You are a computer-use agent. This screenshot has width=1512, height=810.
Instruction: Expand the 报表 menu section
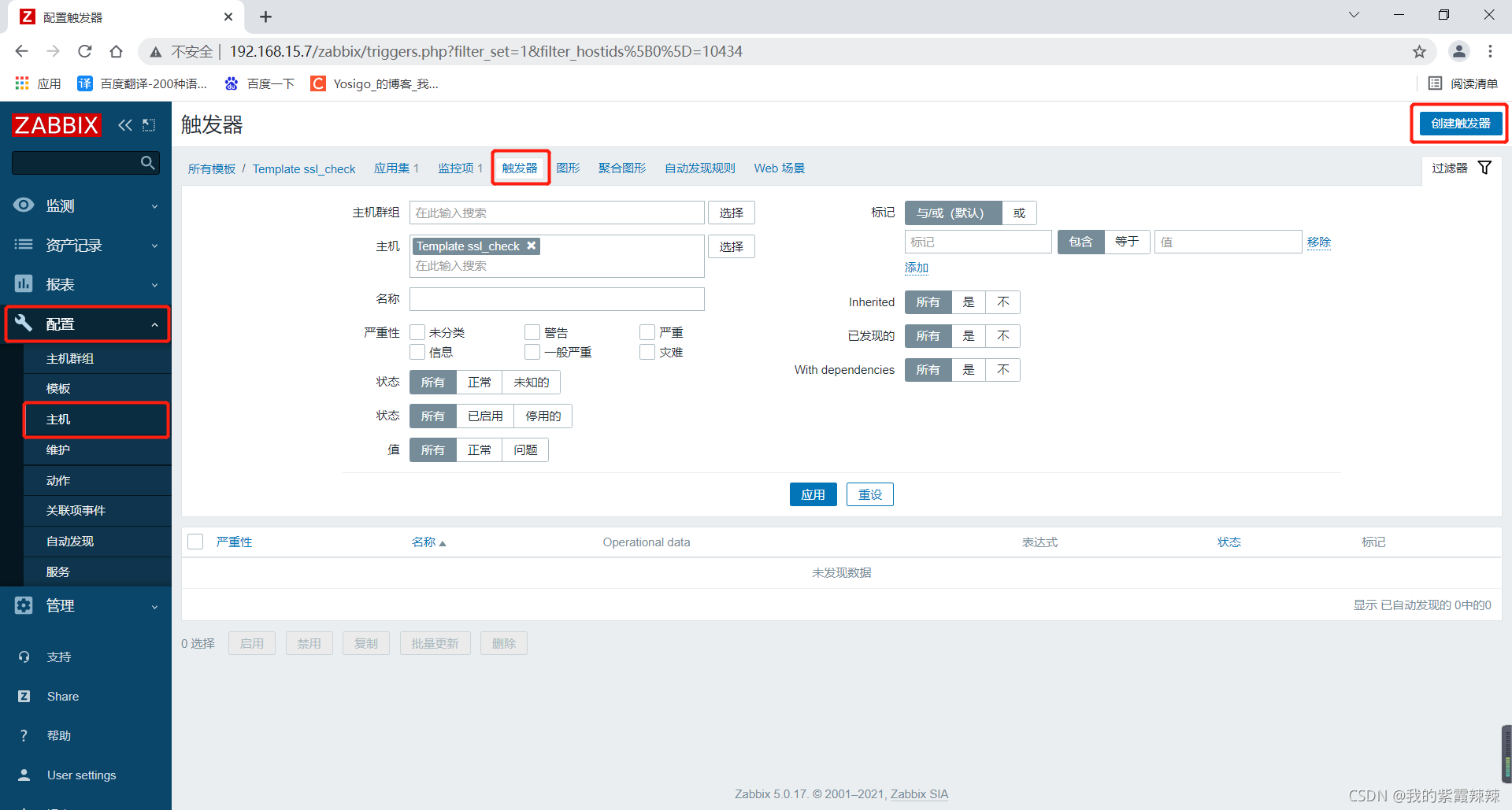click(86, 284)
